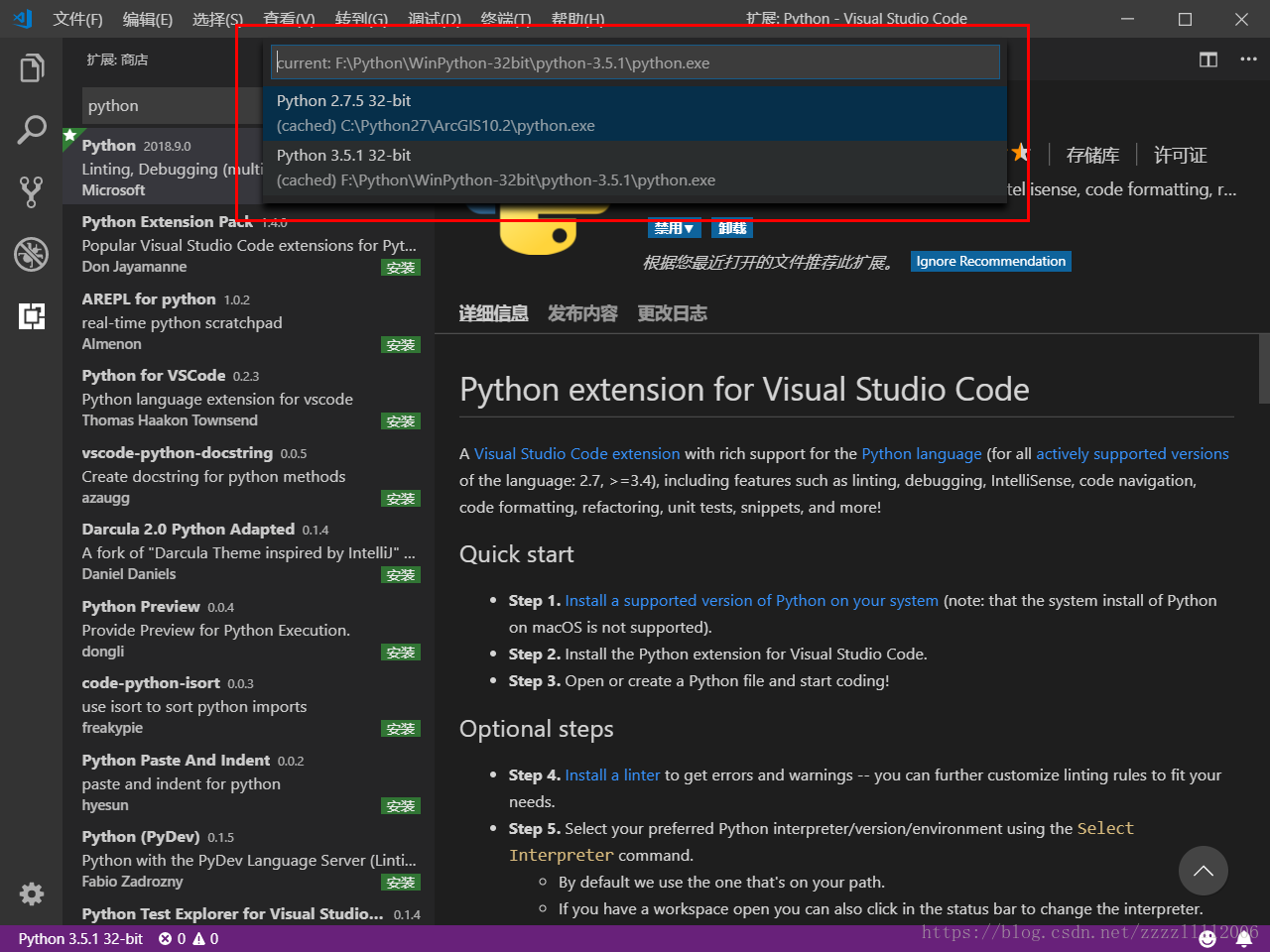Screen dimensions: 1270x952
Task: Open Install a supported version of Python link
Action: pos(751,601)
